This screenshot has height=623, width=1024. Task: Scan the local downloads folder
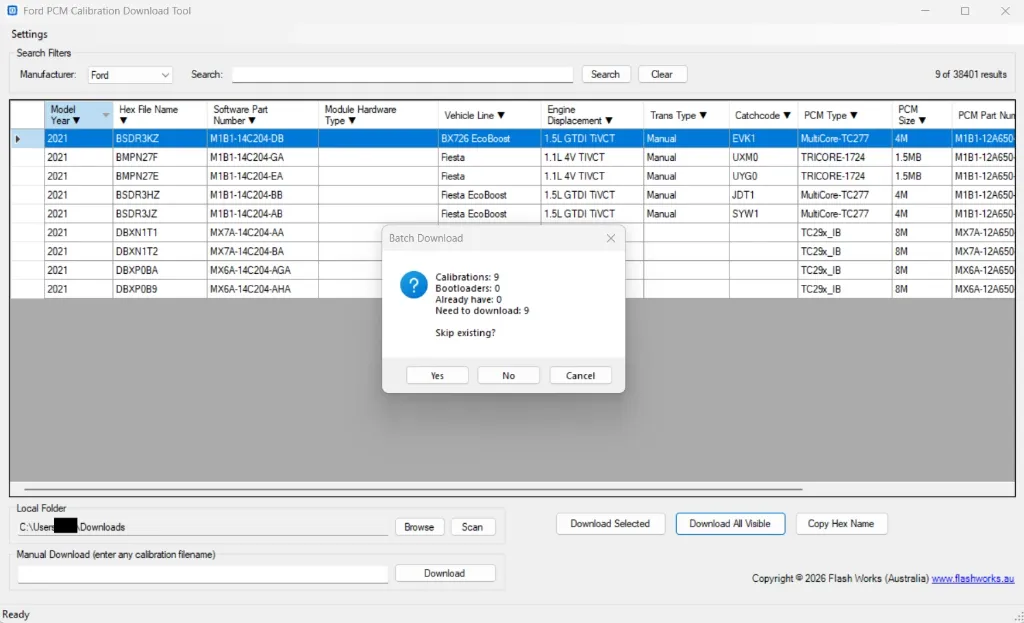[x=472, y=527]
